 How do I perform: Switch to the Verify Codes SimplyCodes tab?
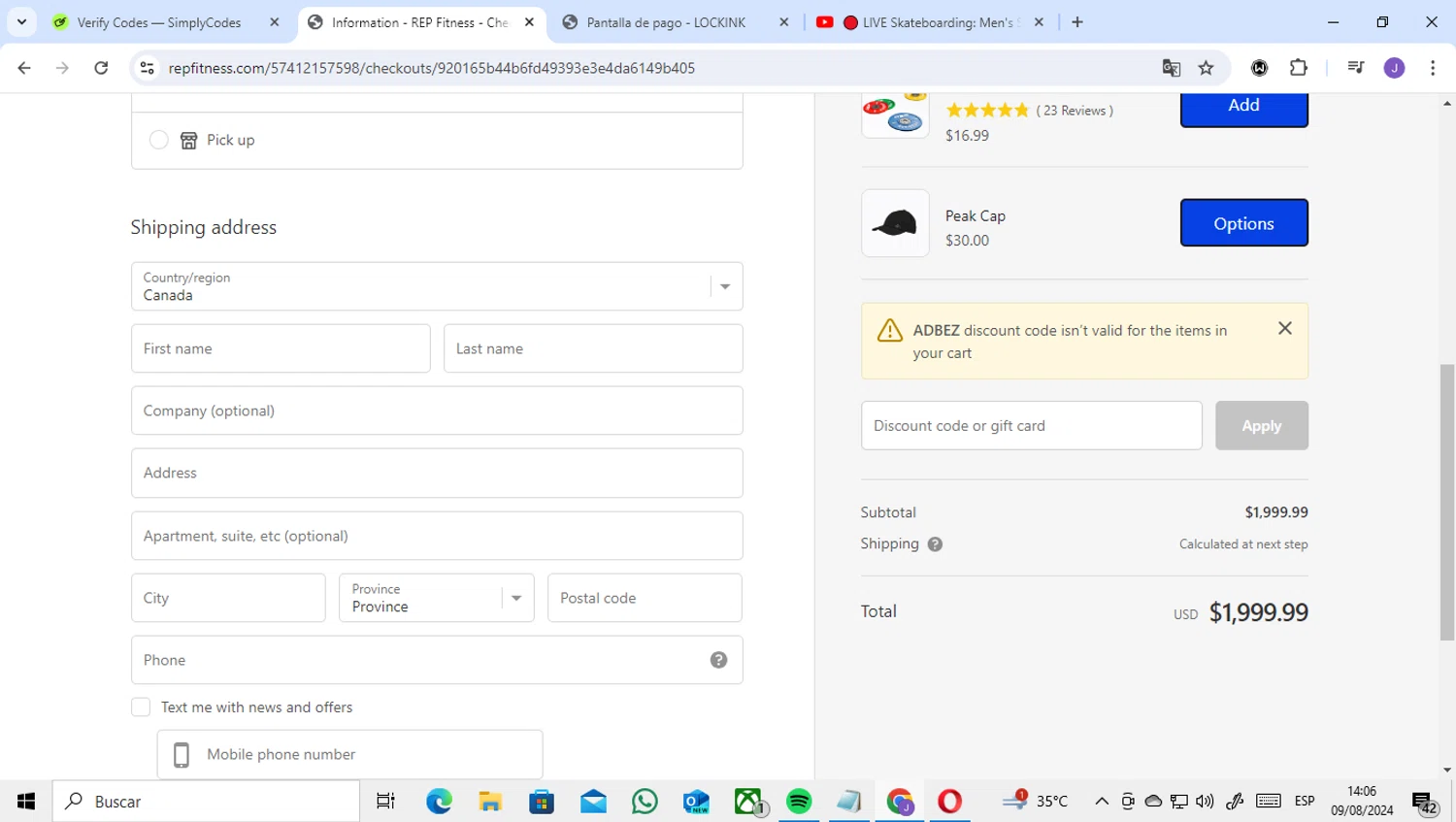pos(160,22)
